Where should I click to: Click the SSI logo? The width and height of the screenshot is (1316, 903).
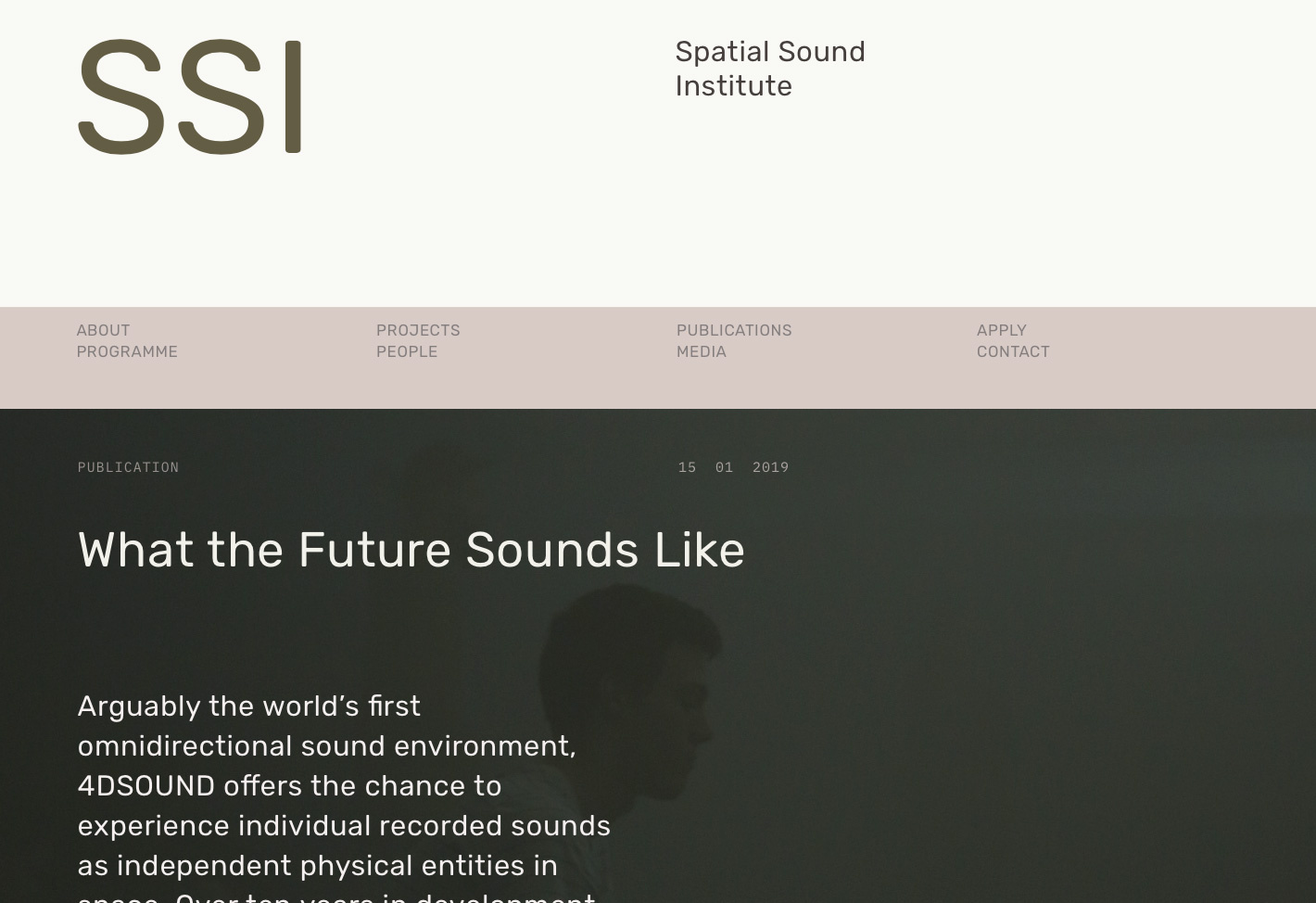[x=190, y=96]
